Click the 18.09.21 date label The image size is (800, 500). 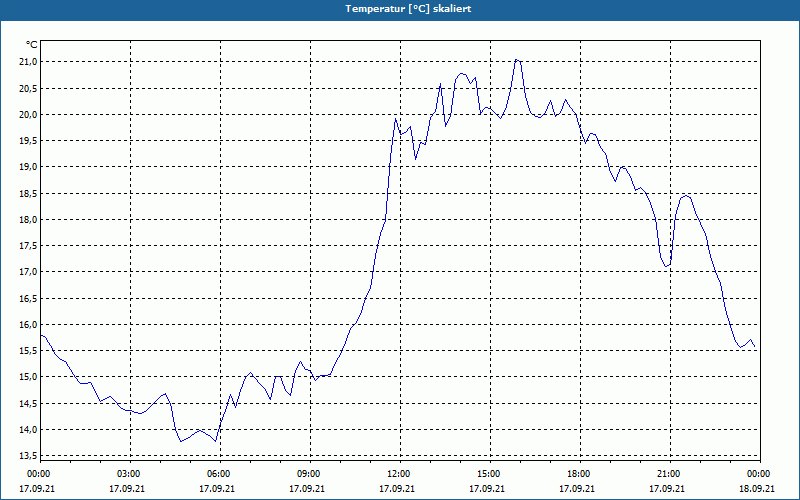[x=757, y=489]
